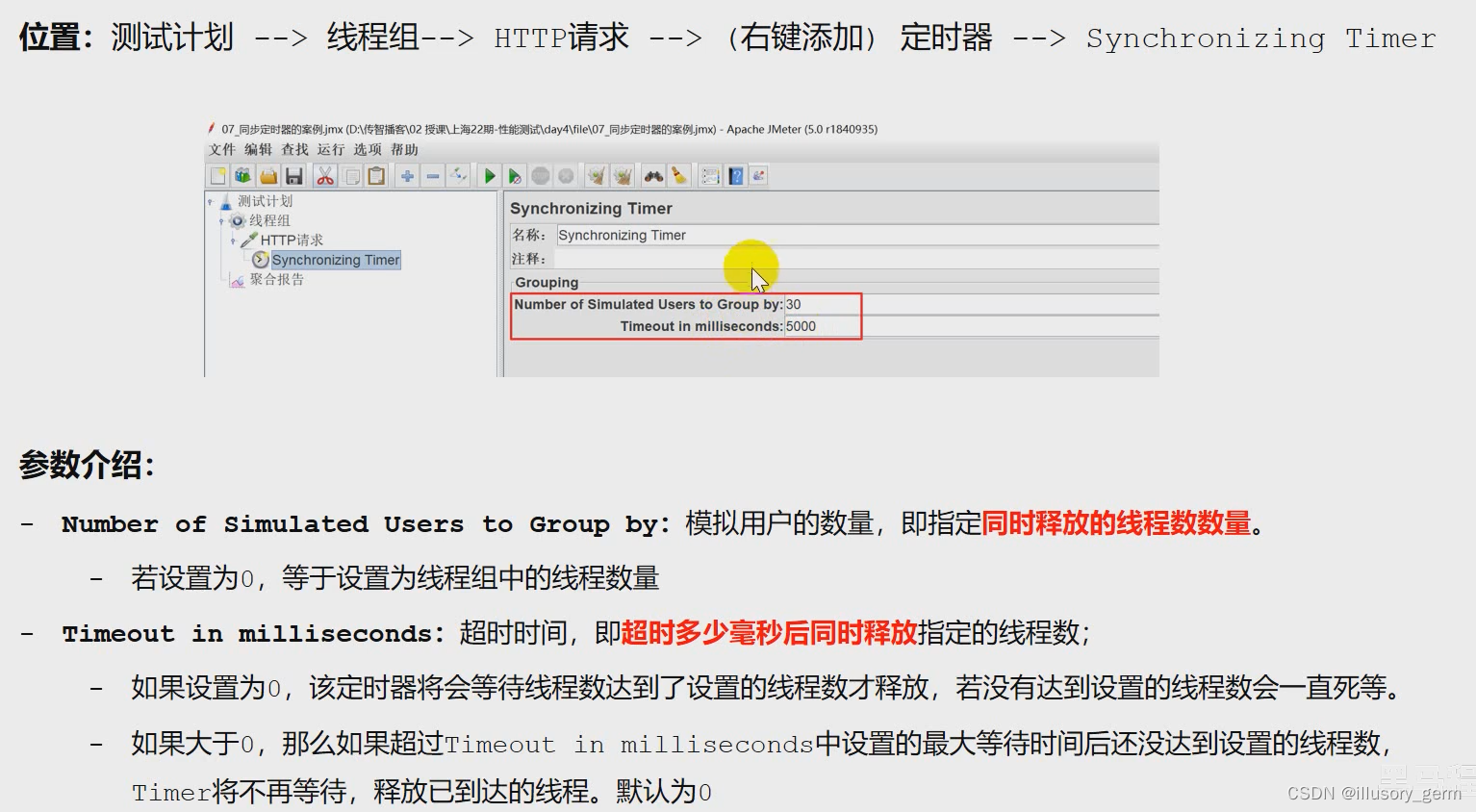Click the Grouping section label

point(547,283)
